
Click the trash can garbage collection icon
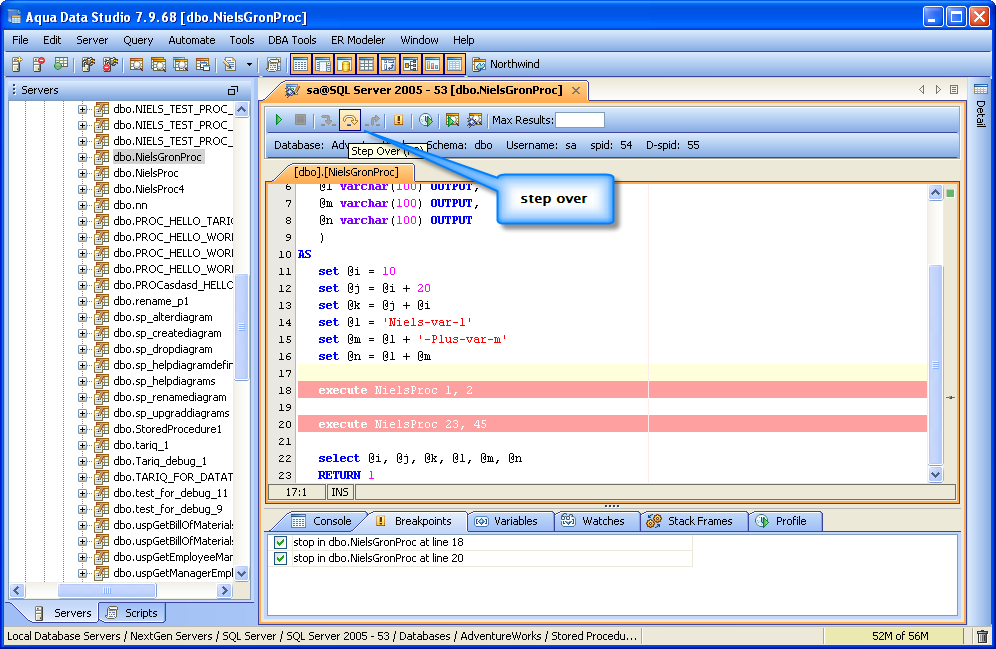coord(982,636)
